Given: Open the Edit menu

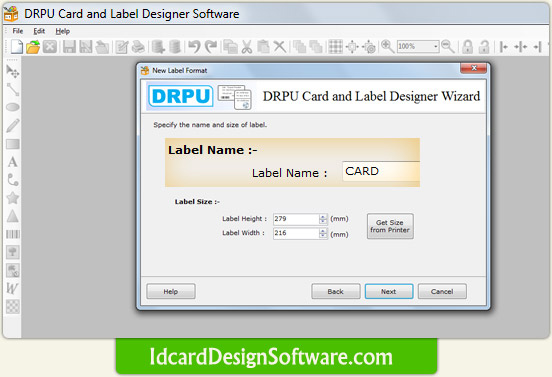Looking at the screenshot, I should pyautogui.click(x=39, y=31).
